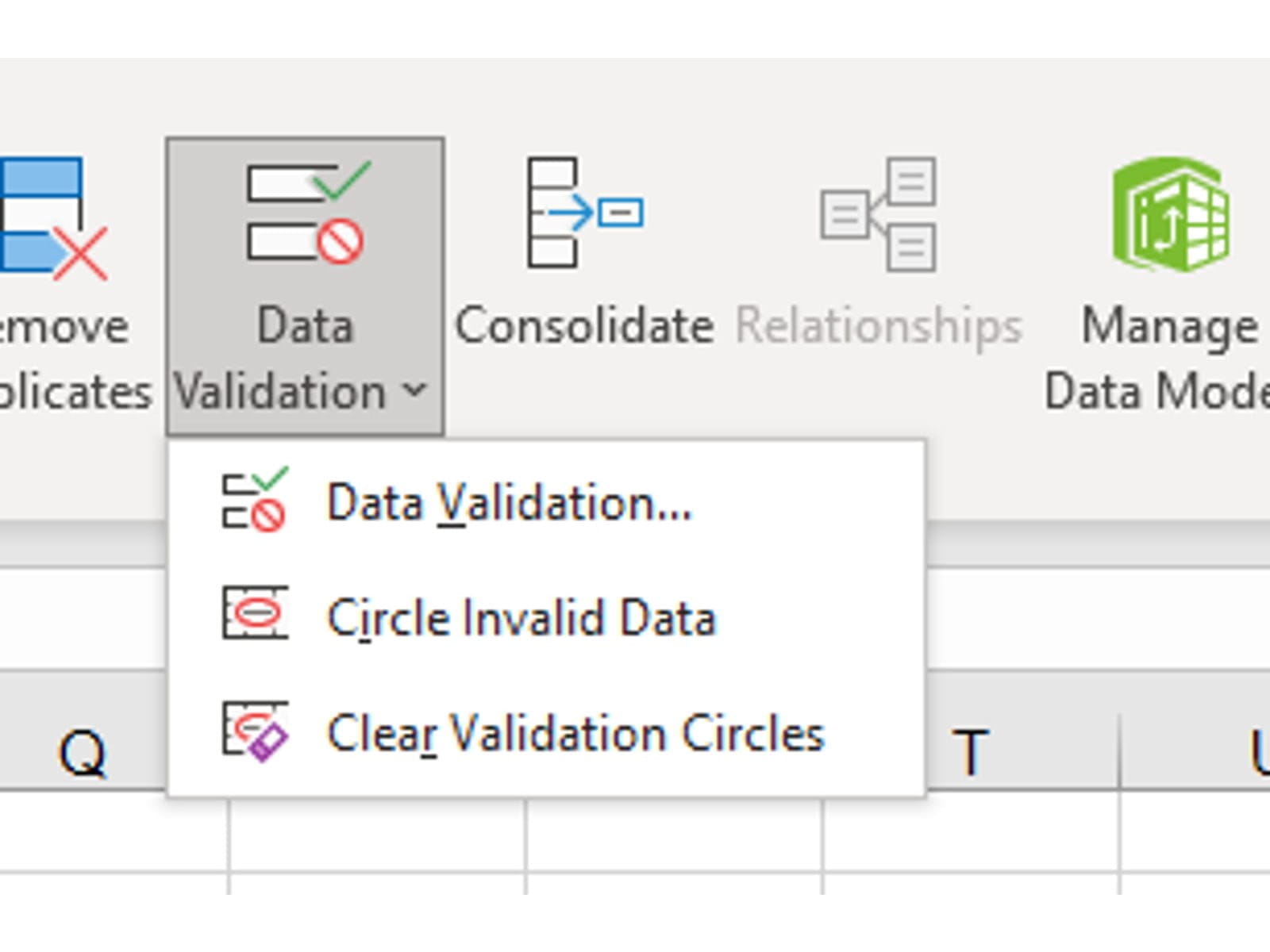Collapse the Data Validation dropdown chevron

(x=414, y=390)
